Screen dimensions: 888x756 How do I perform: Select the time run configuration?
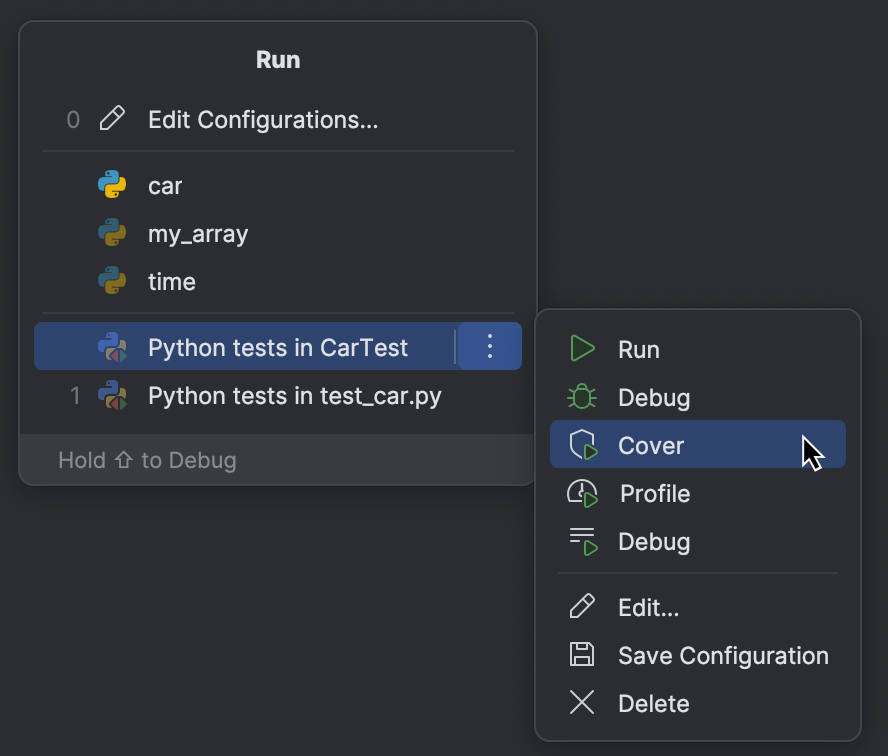pos(170,281)
